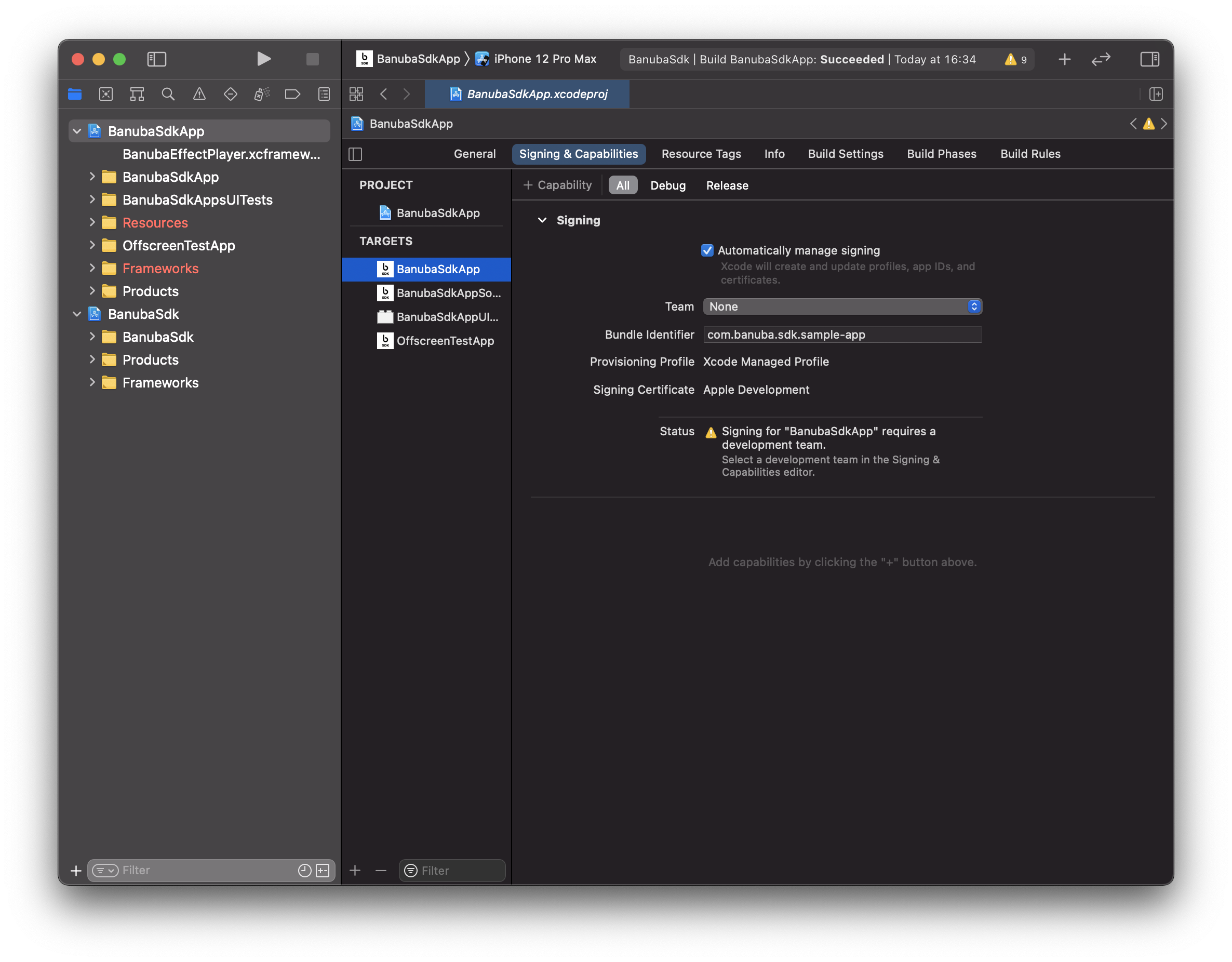The width and height of the screenshot is (1232, 962).
Task: Expand the BanubaSdkAppsUITests folder
Action: click(x=92, y=199)
